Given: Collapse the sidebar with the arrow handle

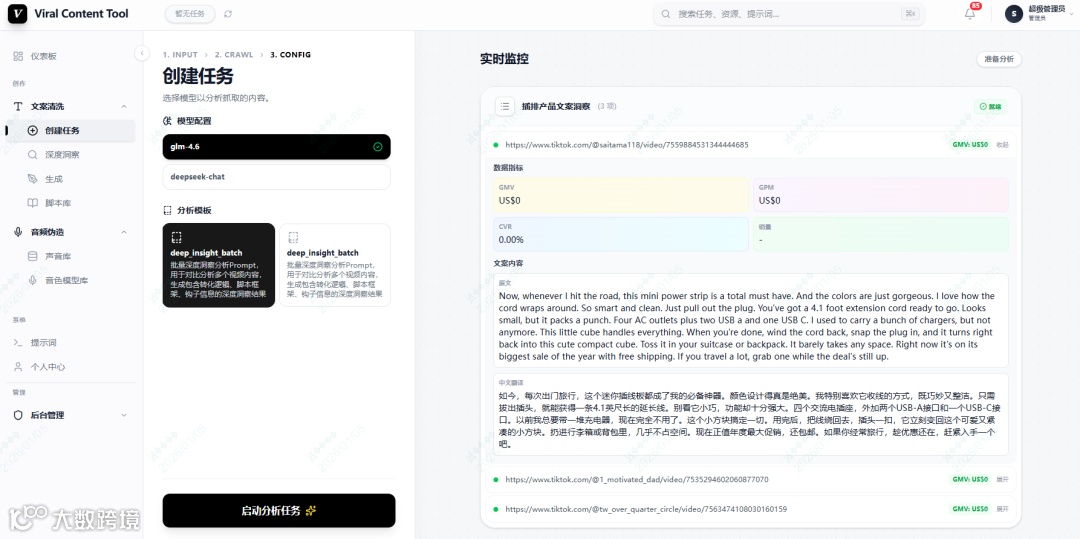Looking at the screenshot, I should [x=142, y=53].
